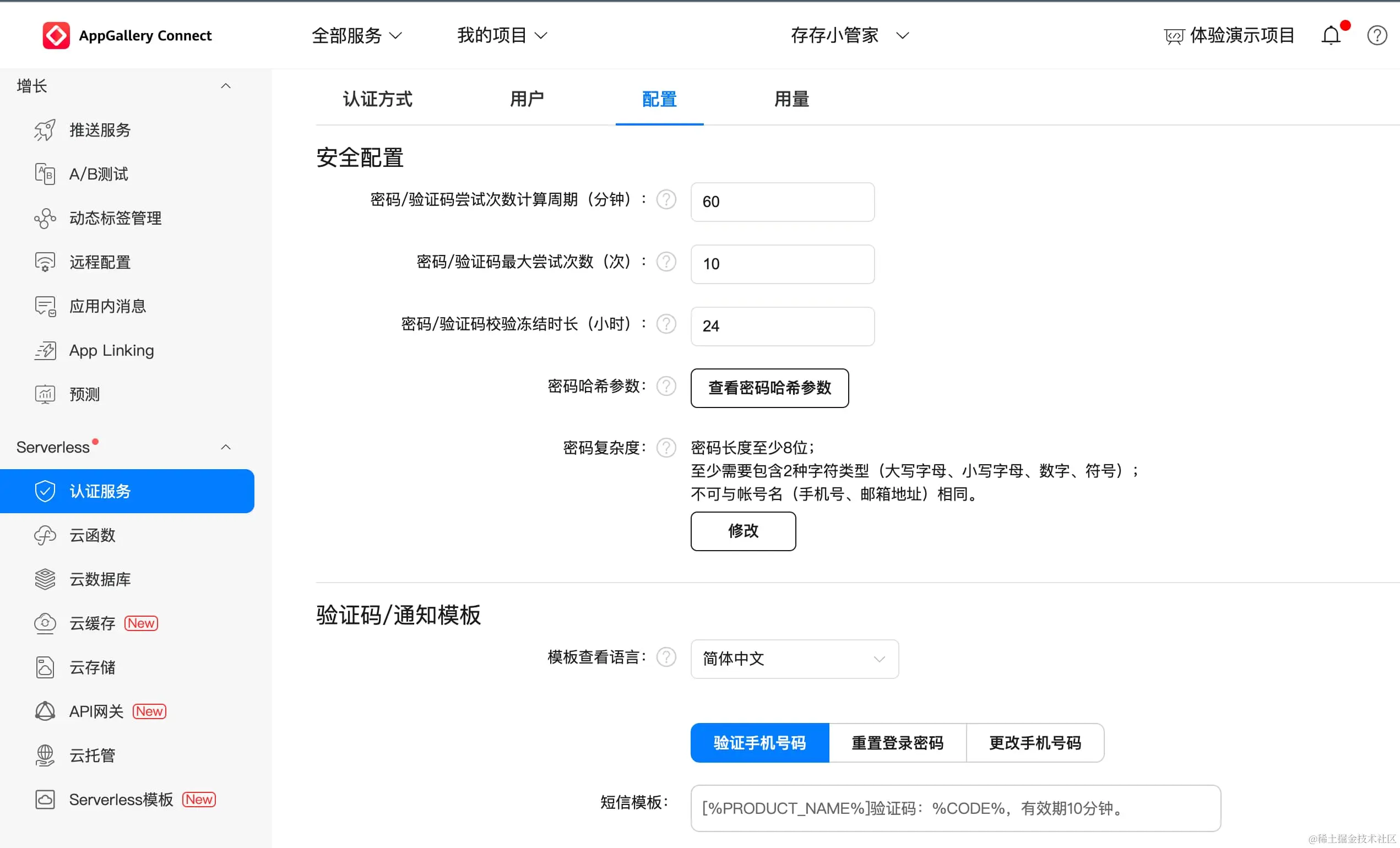Select the 更改手机号码 template option
The image size is (1400, 848).
[1035, 743]
